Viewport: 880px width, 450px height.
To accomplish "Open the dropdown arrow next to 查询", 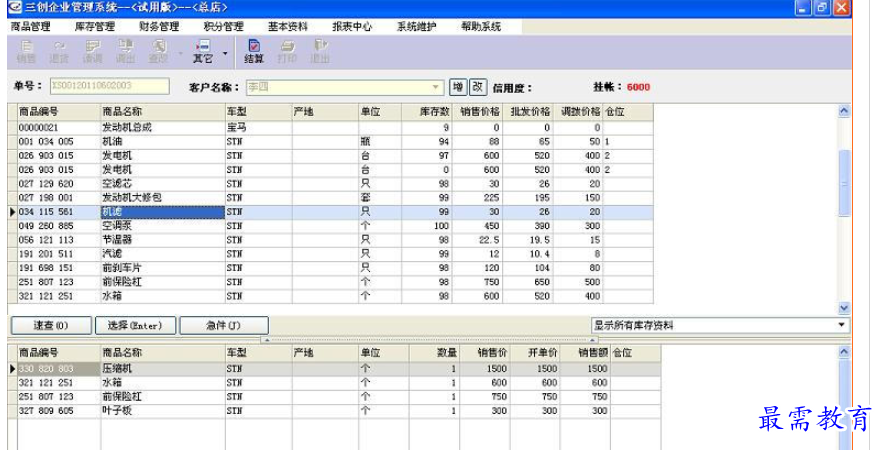I will (x=181, y=53).
